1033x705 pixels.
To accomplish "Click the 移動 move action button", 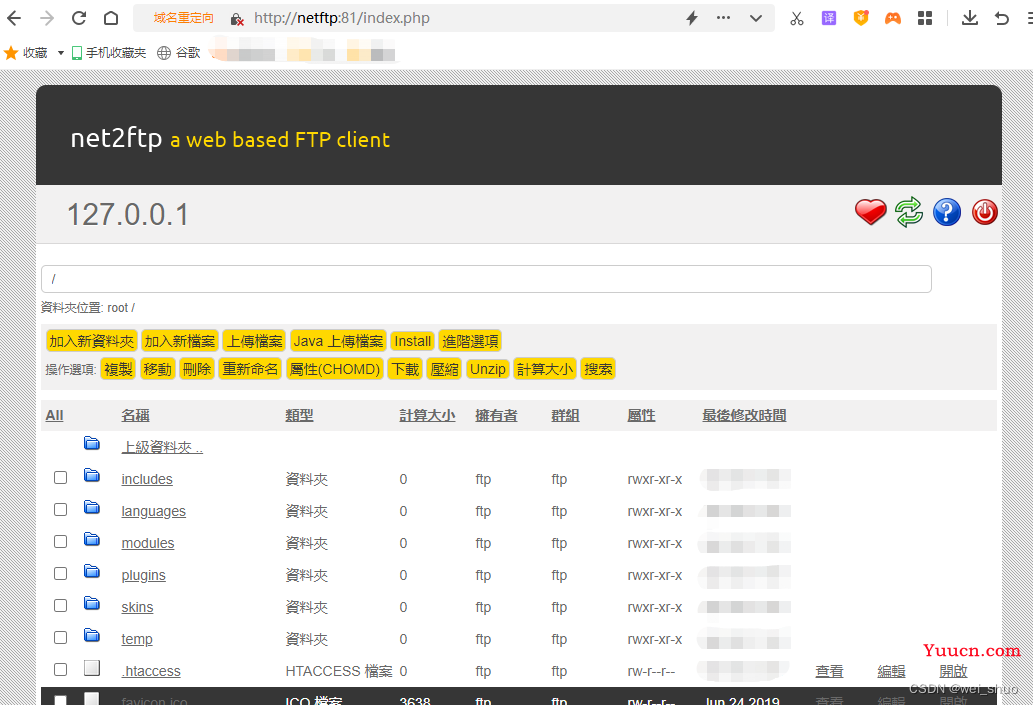I will tap(157, 369).
